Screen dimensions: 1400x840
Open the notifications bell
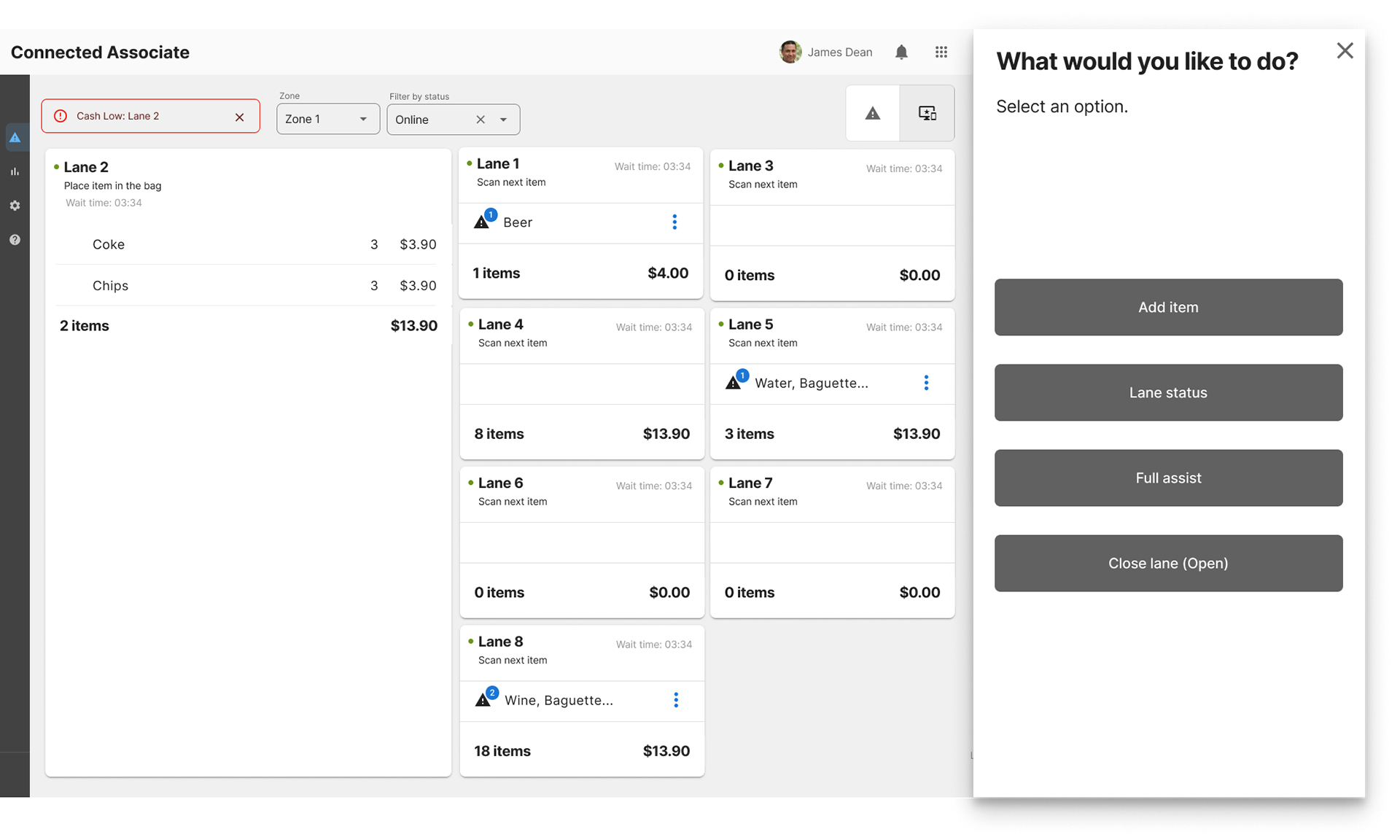[x=901, y=52]
